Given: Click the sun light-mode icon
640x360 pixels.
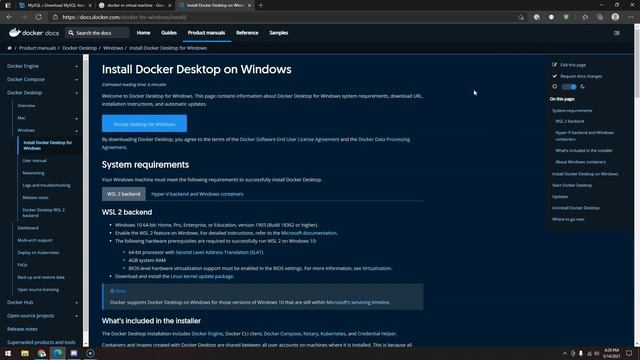Looking at the screenshot, I should [x=554, y=87].
